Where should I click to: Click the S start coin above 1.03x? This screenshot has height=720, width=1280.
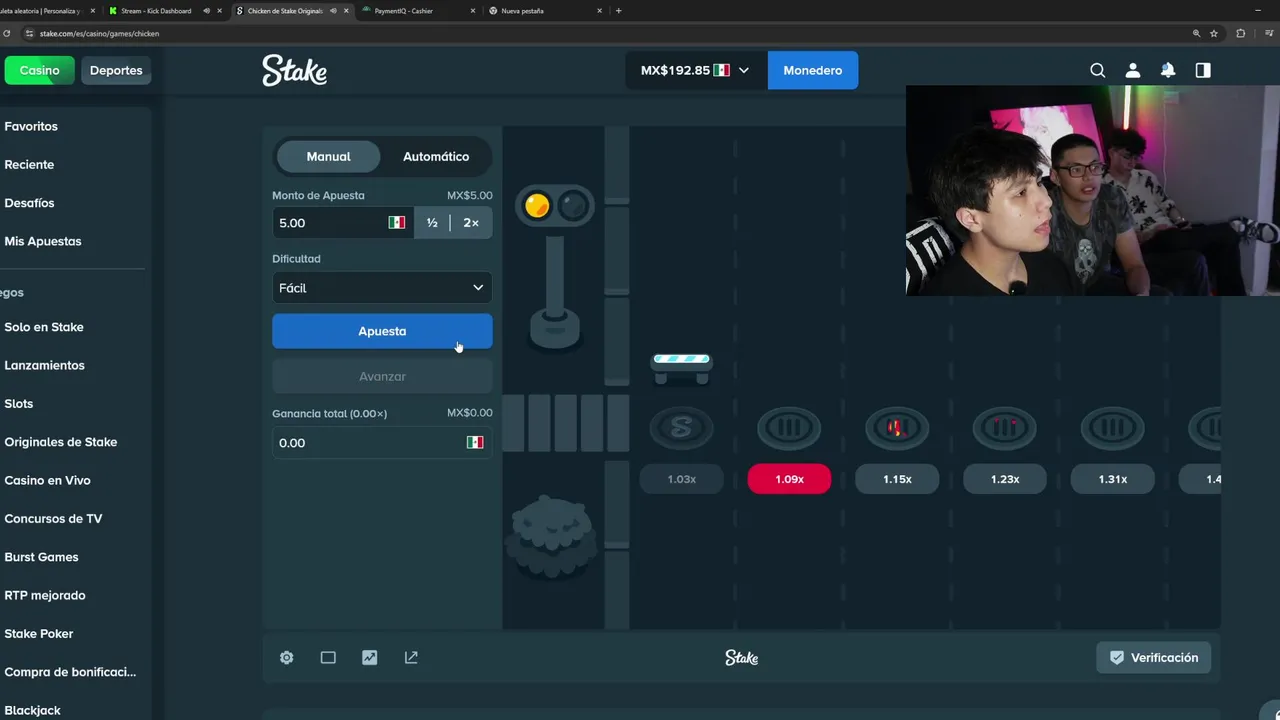coord(681,428)
